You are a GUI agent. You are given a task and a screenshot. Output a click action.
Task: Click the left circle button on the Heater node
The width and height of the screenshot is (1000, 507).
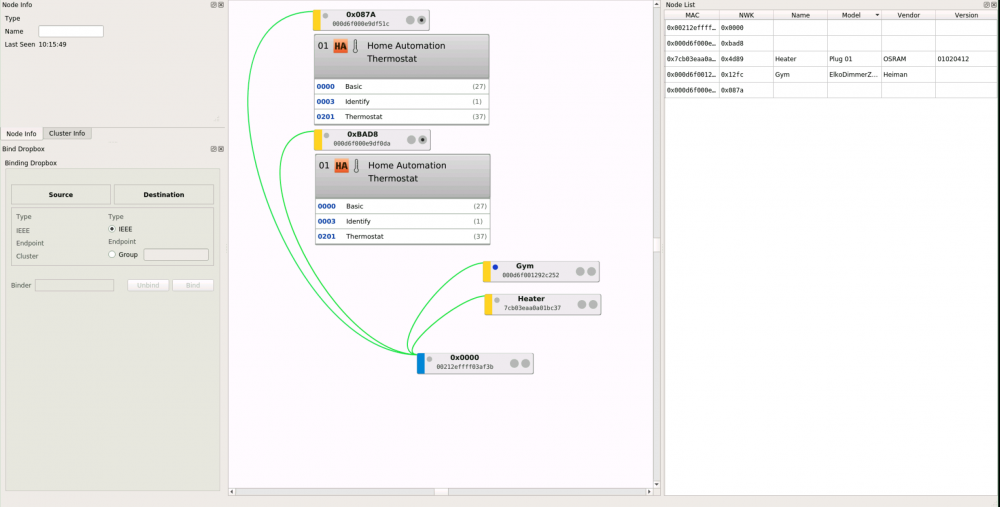click(x=580, y=304)
